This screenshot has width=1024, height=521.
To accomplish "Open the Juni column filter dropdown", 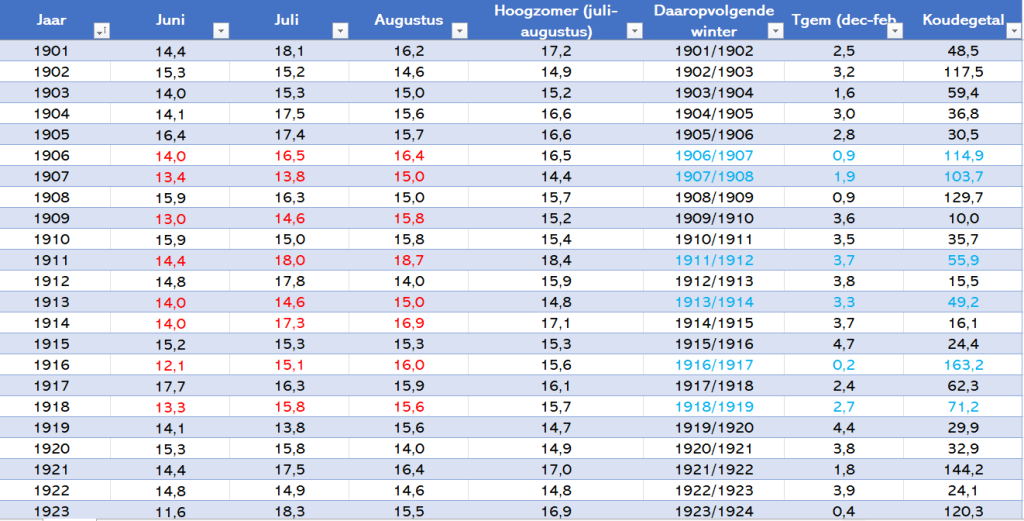I will pos(221,31).
